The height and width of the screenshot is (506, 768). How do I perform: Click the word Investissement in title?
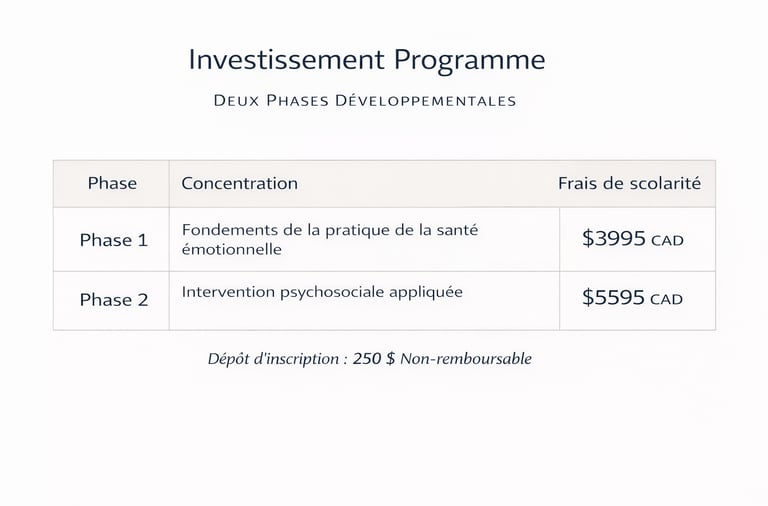287,60
